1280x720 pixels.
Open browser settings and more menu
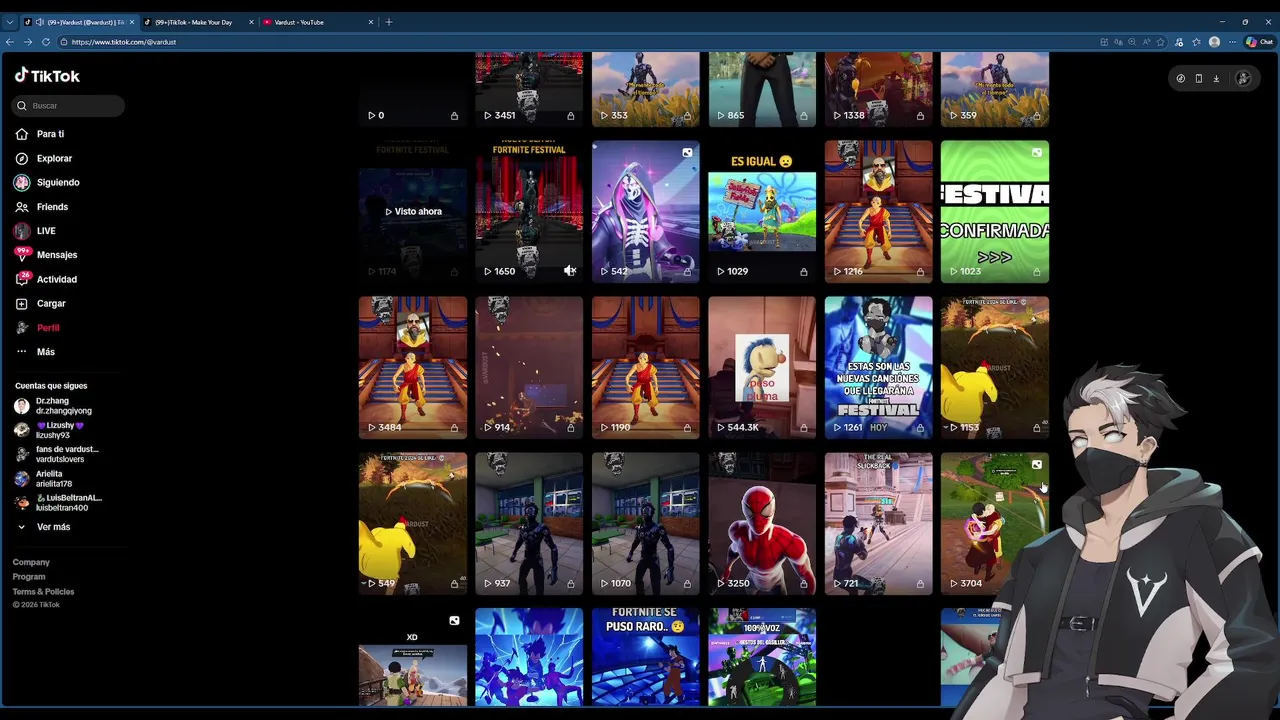(1231, 42)
